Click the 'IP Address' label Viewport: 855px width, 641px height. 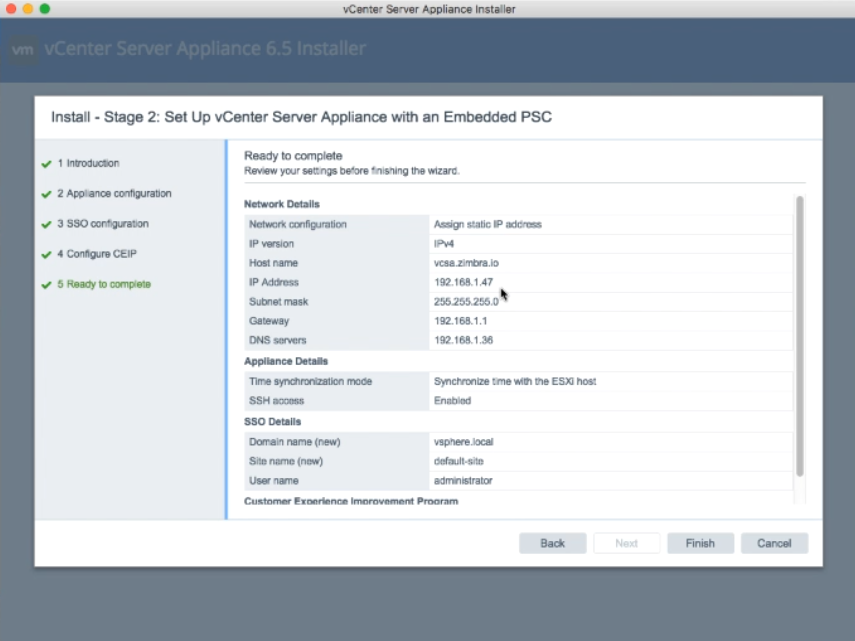[x=274, y=282]
